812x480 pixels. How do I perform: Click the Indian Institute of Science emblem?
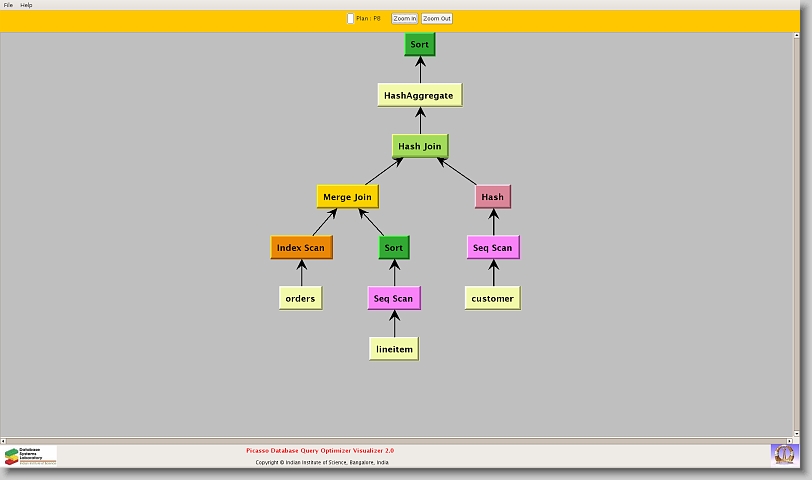tap(784, 454)
